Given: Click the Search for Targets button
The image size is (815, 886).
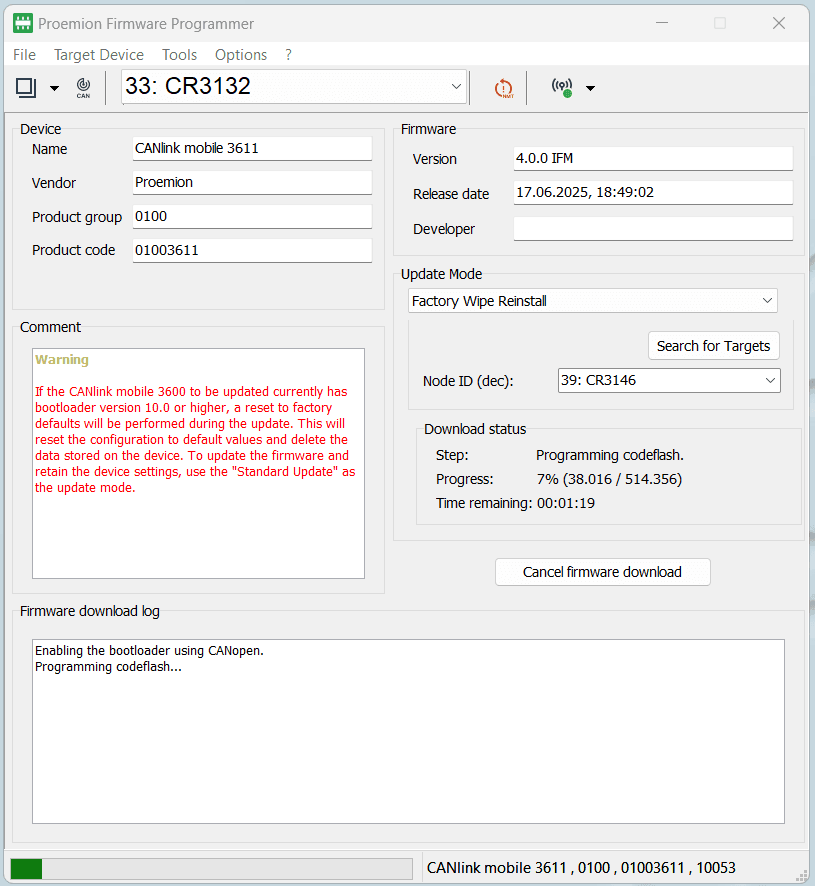Looking at the screenshot, I should tap(713, 346).
